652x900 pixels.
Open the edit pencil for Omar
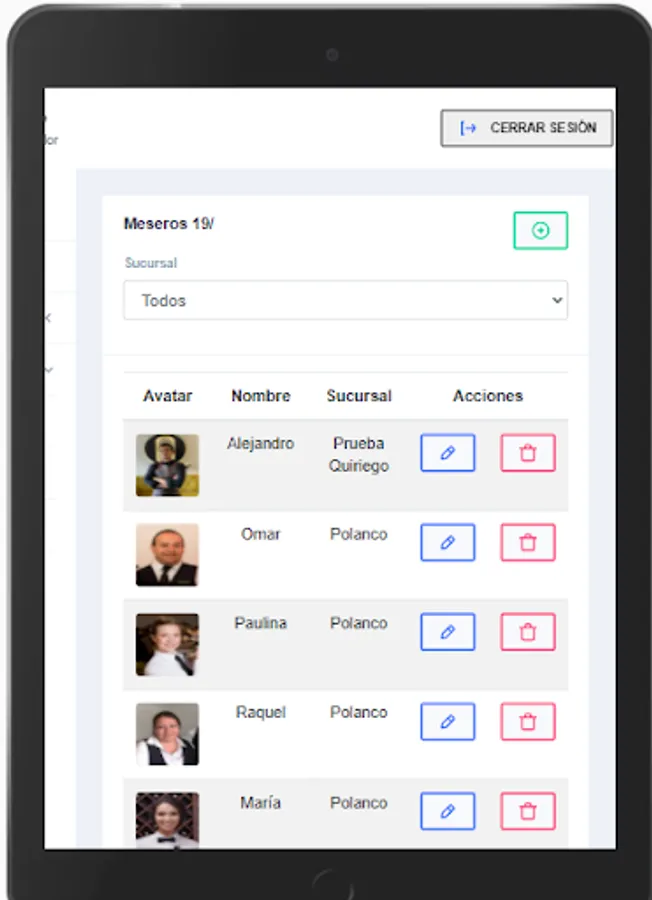[448, 542]
